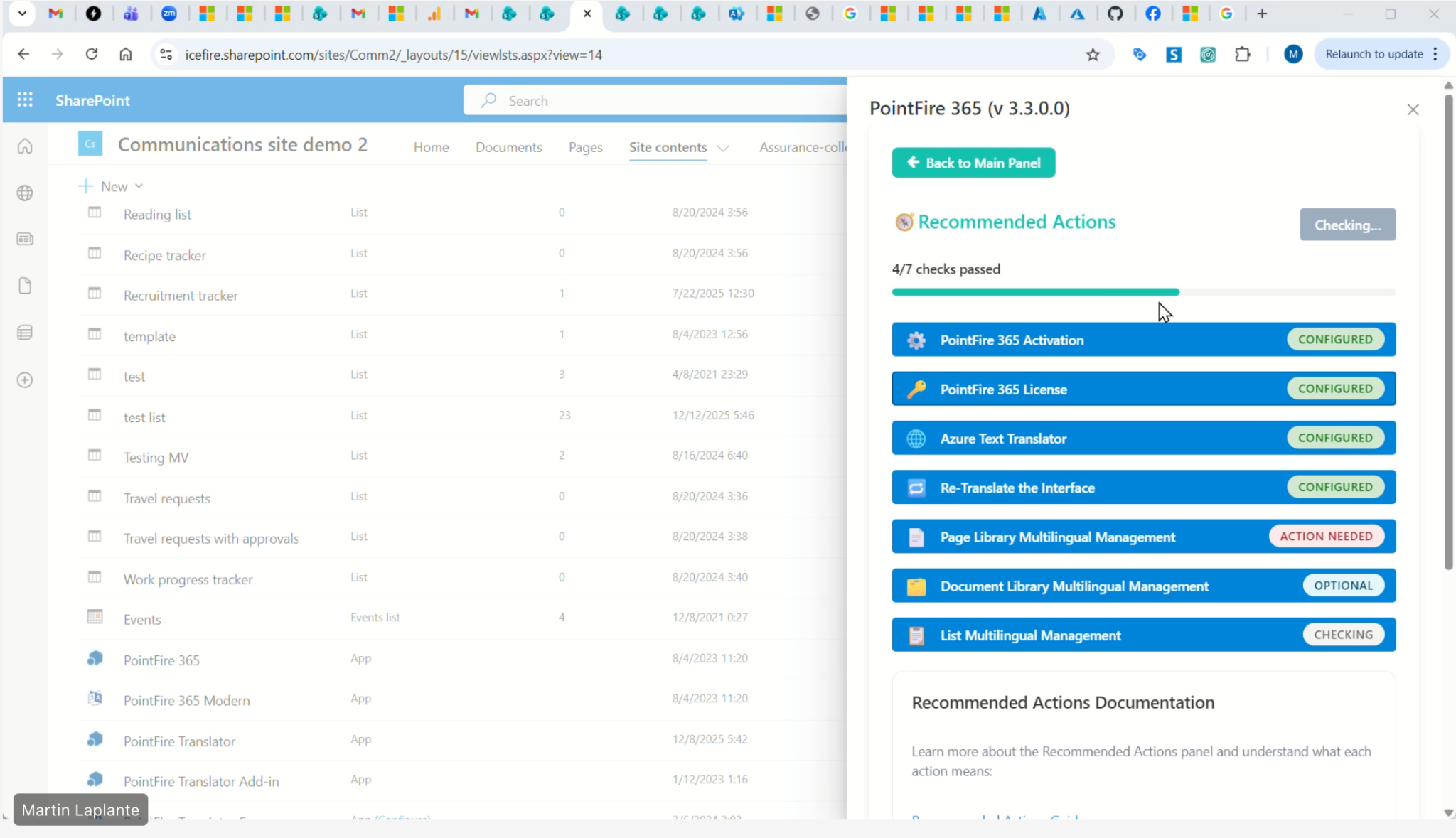Click the checks passed progress bar
Viewport: 1456px width, 838px height.
pos(1143,292)
